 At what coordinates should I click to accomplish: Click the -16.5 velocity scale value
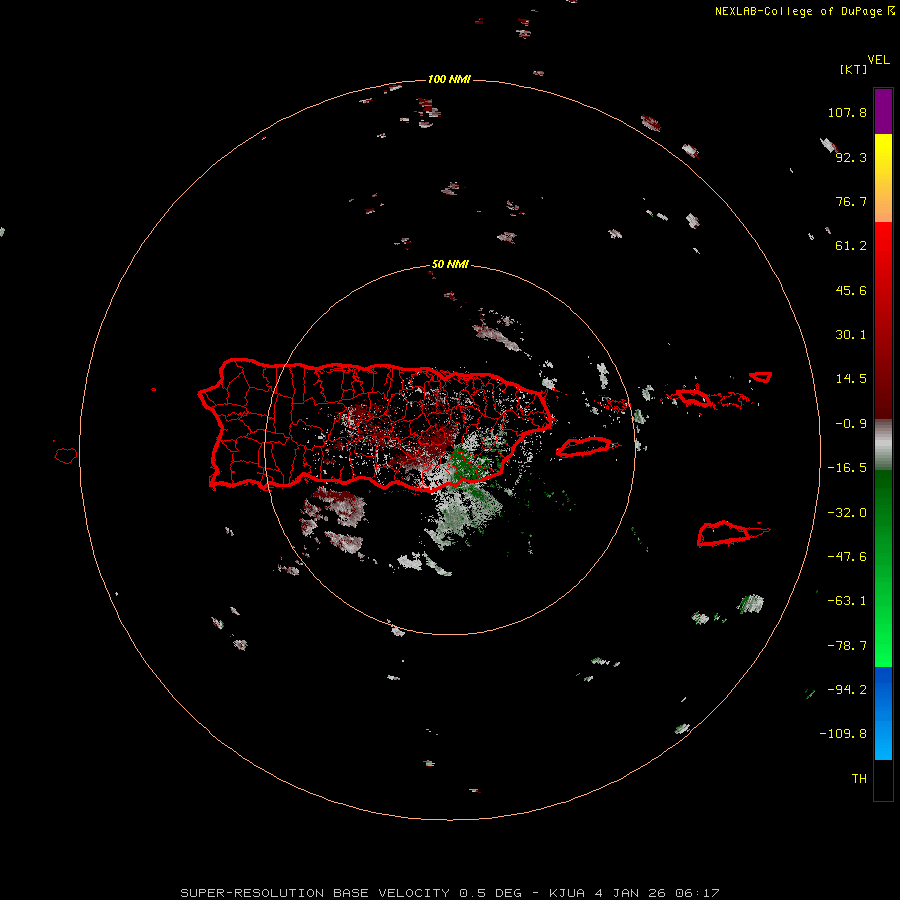[x=847, y=468]
